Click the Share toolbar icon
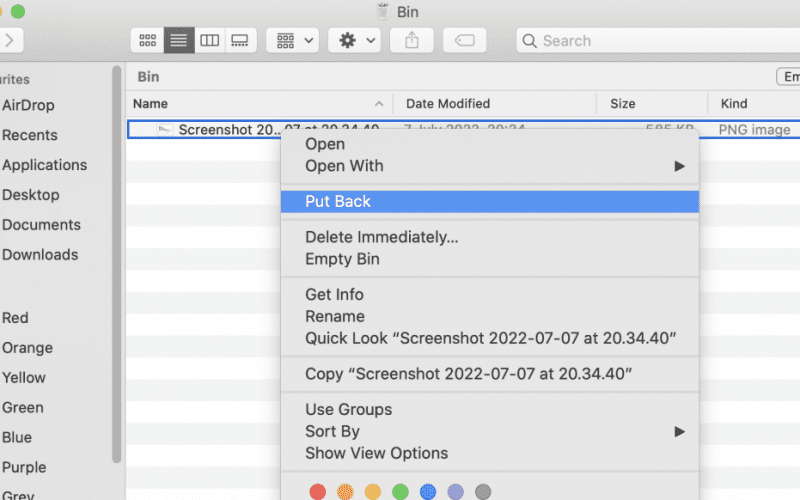The height and width of the screenshot is (500, 800). pyautogui.click(x=411, y=41)
